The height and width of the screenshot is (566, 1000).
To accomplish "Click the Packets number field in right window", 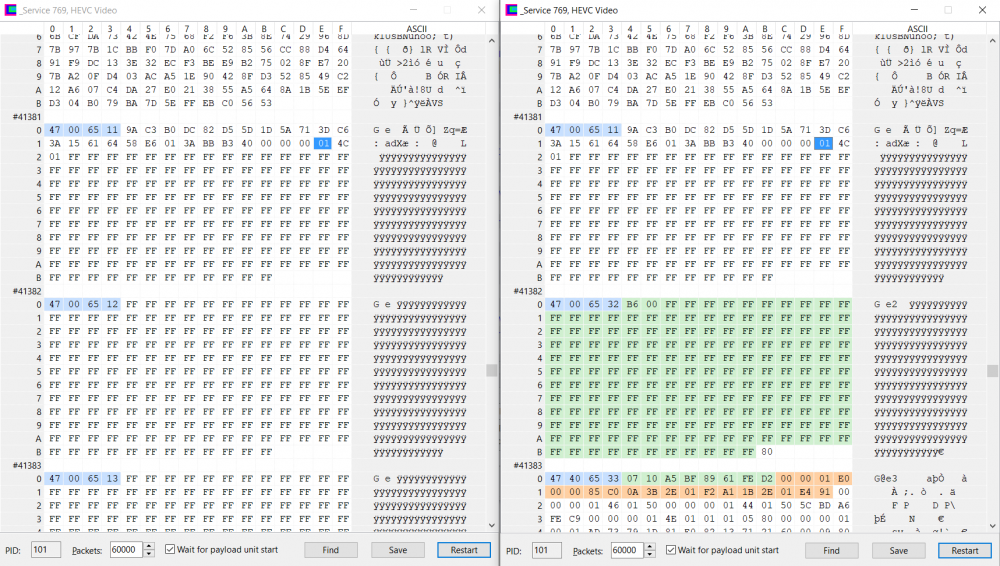I will (624, 550).
